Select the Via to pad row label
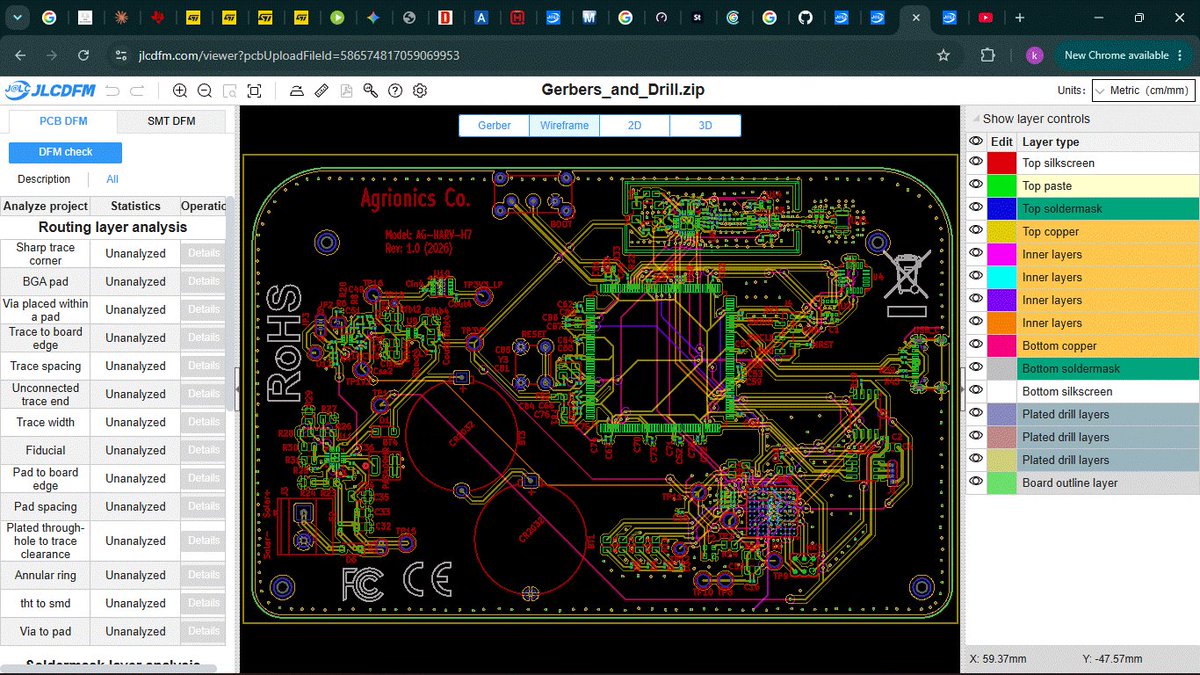The image size is (1200, 675). 45,631
